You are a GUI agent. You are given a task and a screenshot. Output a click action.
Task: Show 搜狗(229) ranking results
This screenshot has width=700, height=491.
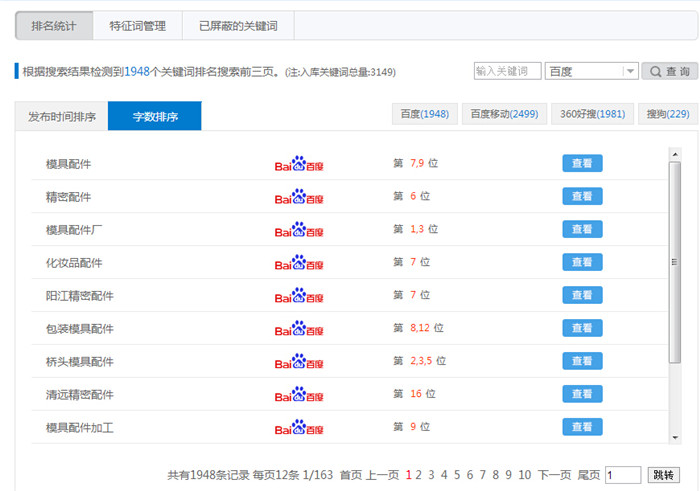(667, 114)
